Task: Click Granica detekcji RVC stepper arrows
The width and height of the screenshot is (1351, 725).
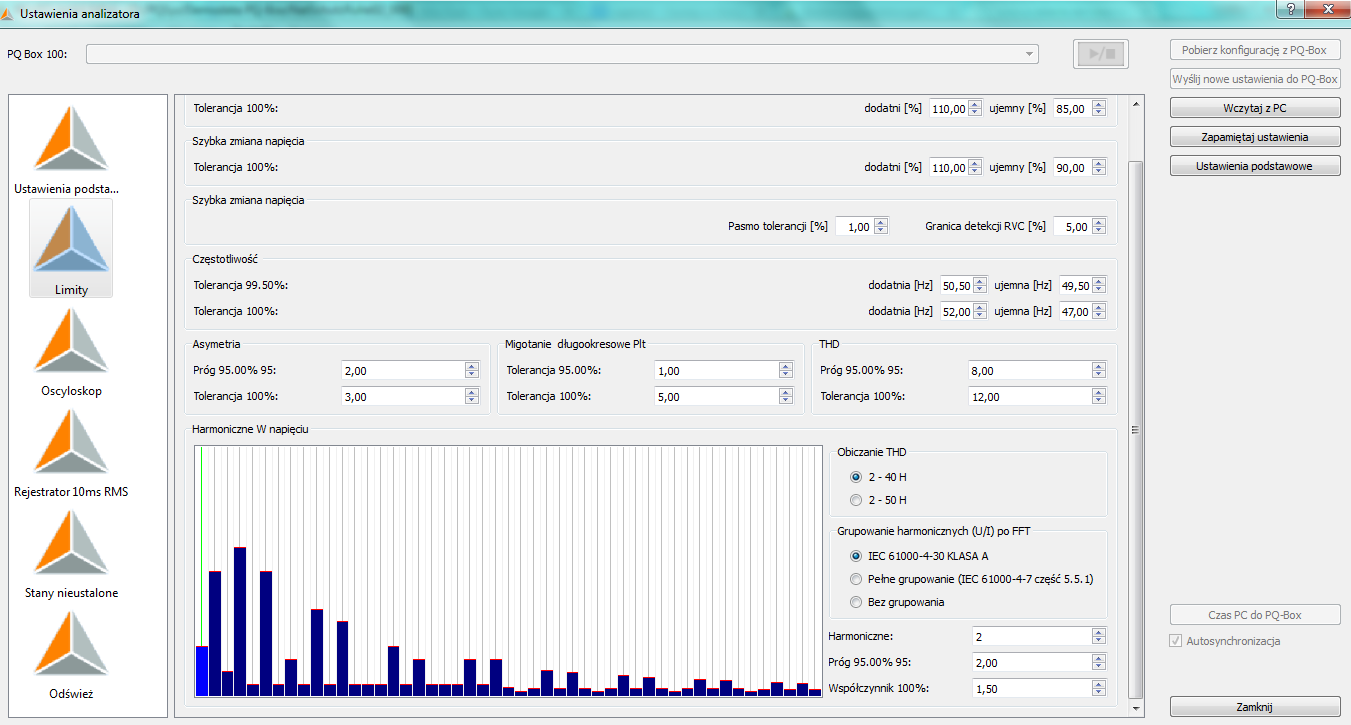Action: click(x=1099, y=226)
